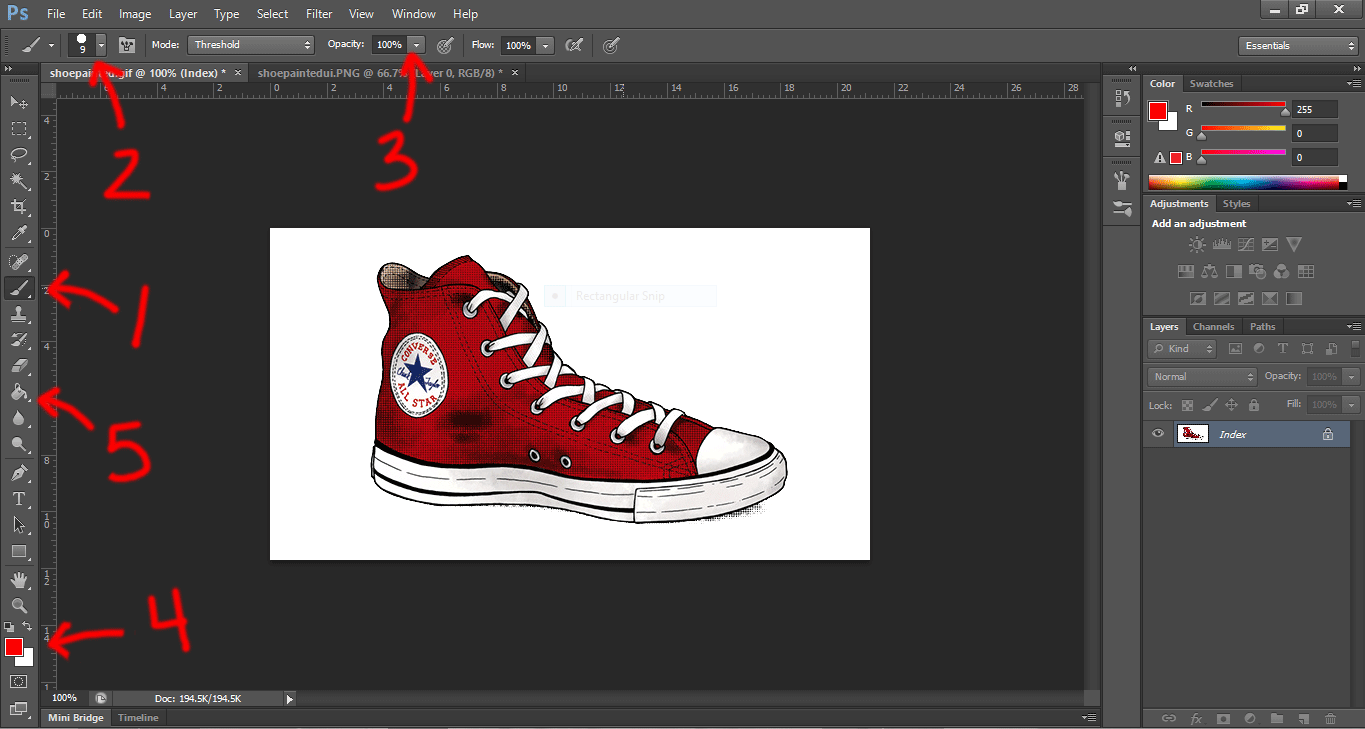
Task: Open the painting Mode dropdown
Action: 251,45
